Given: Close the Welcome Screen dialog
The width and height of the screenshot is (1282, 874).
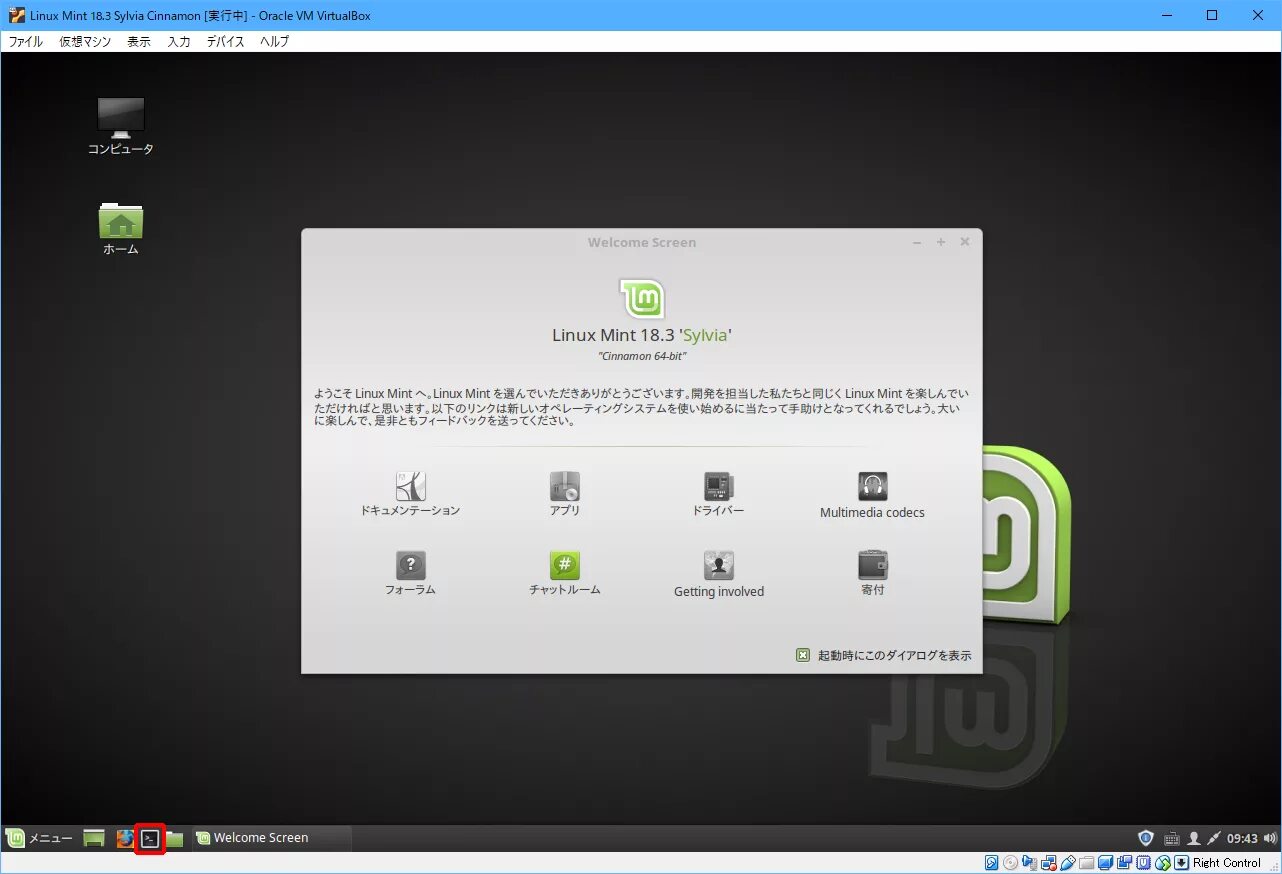Looking at the screenshot, I should click(965, 242).
